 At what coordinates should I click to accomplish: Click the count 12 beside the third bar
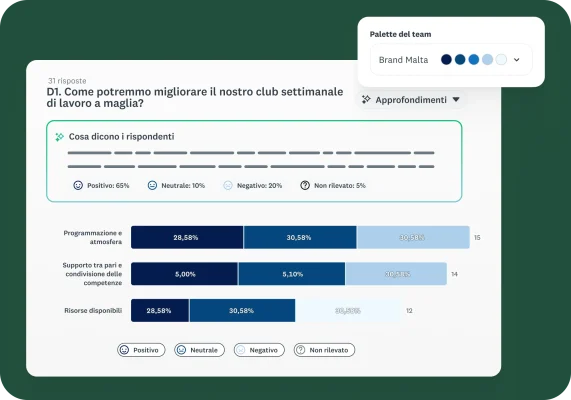click(x=409, y=311)
